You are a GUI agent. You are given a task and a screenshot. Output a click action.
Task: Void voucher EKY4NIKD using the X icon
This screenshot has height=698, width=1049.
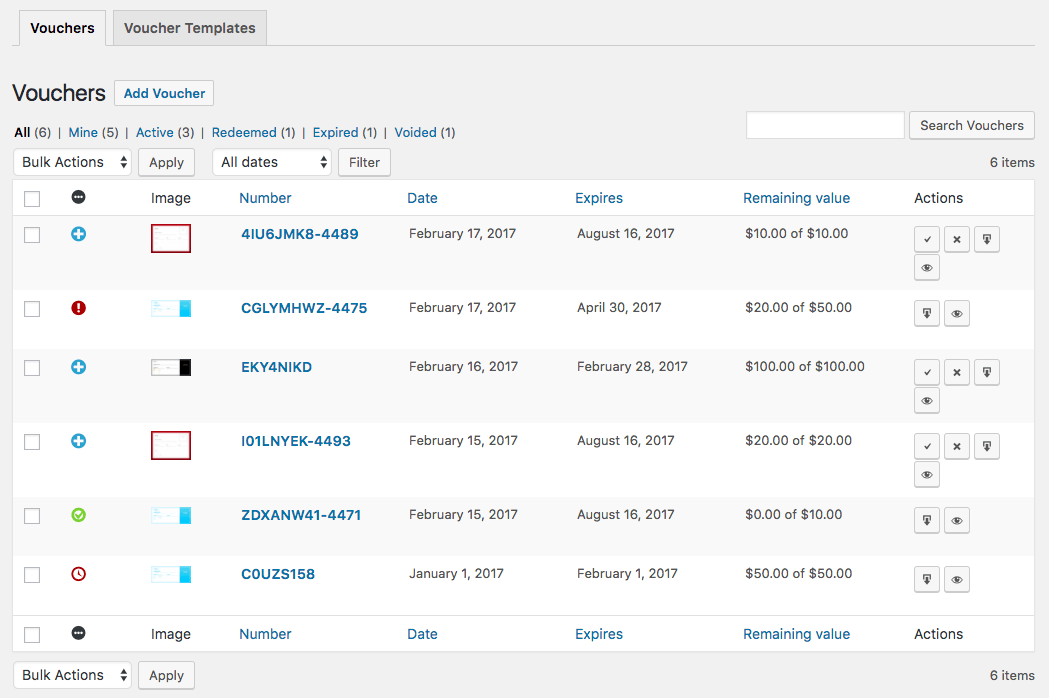[x=957, y=372]
